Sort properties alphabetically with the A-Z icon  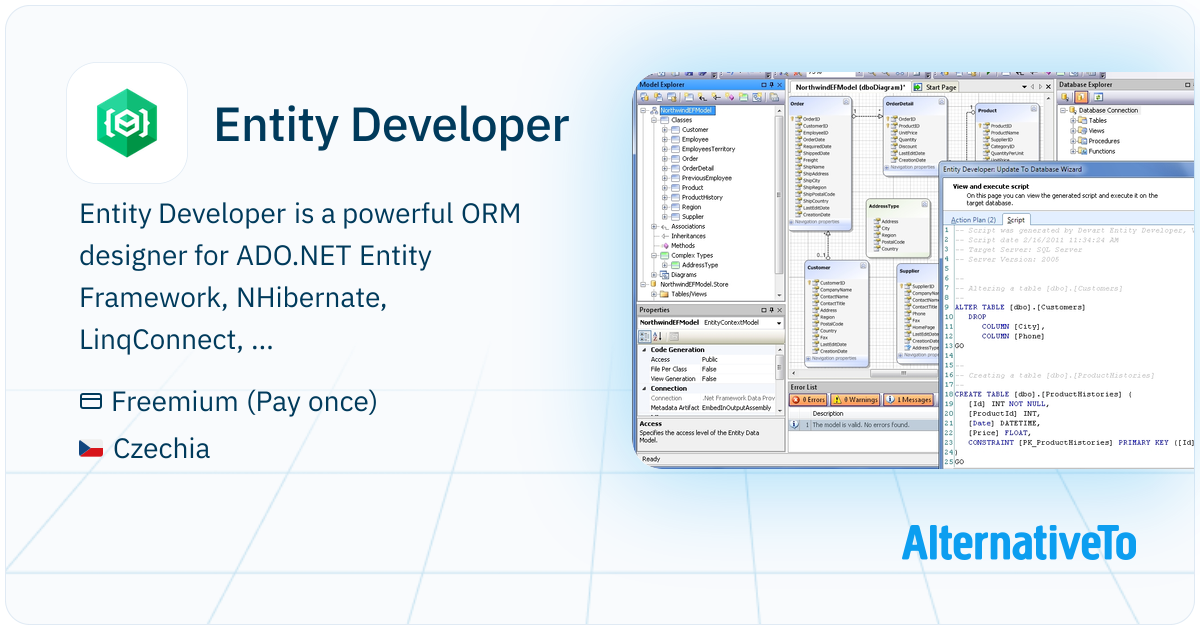click(x=656, y=336)
